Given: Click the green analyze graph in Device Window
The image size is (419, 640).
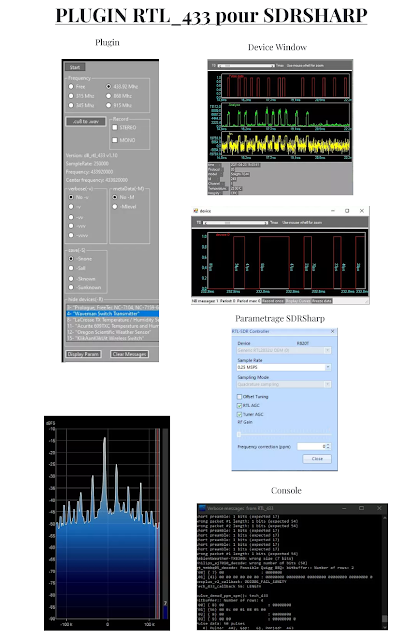Looking at the screenshot, I should coord(285,116).
